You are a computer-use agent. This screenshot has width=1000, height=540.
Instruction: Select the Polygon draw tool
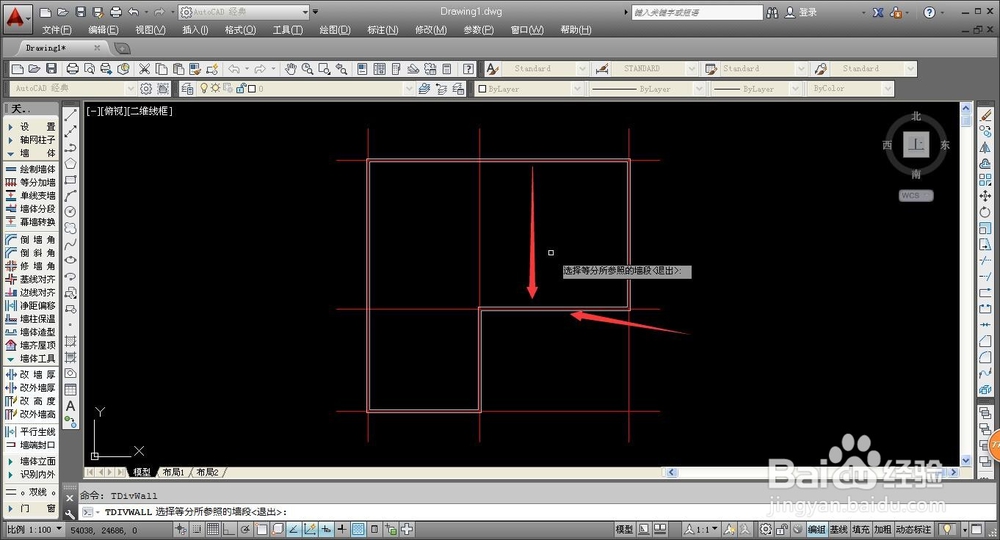[71, 164]
